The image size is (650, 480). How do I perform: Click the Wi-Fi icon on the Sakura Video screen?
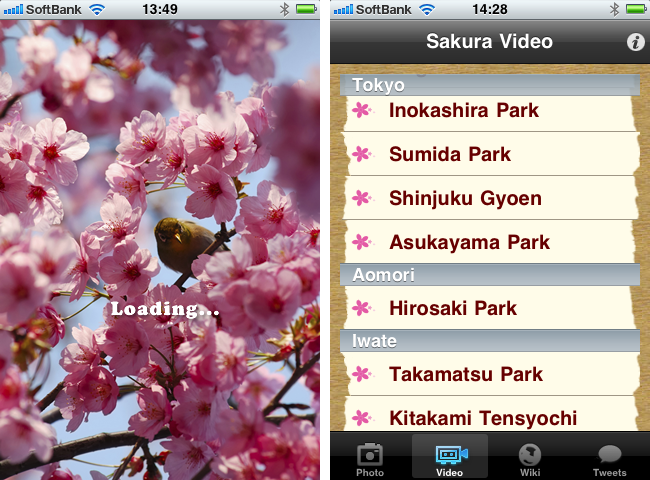tap(427, 9)
